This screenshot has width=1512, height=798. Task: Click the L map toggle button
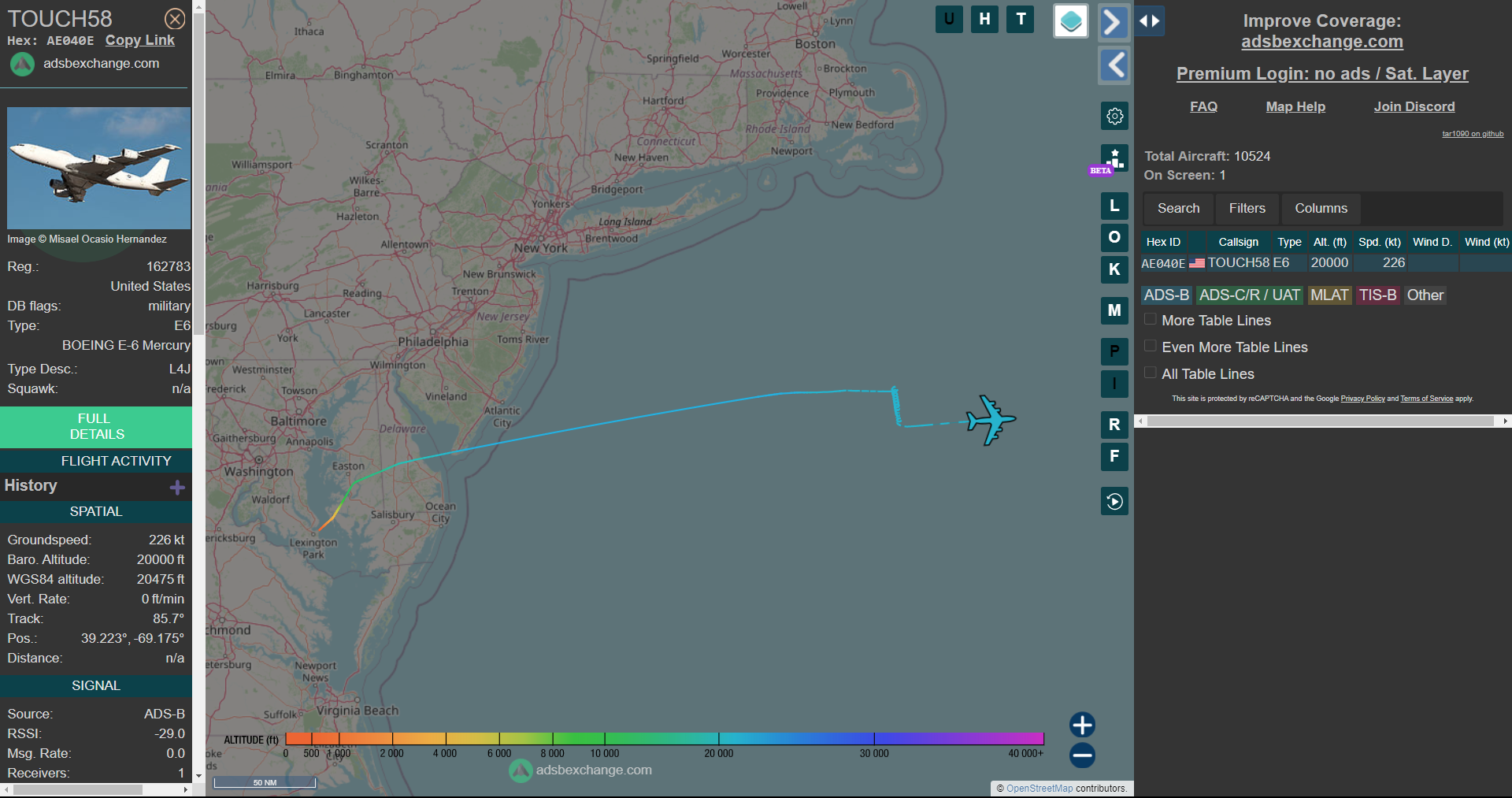click(1114, 206)
